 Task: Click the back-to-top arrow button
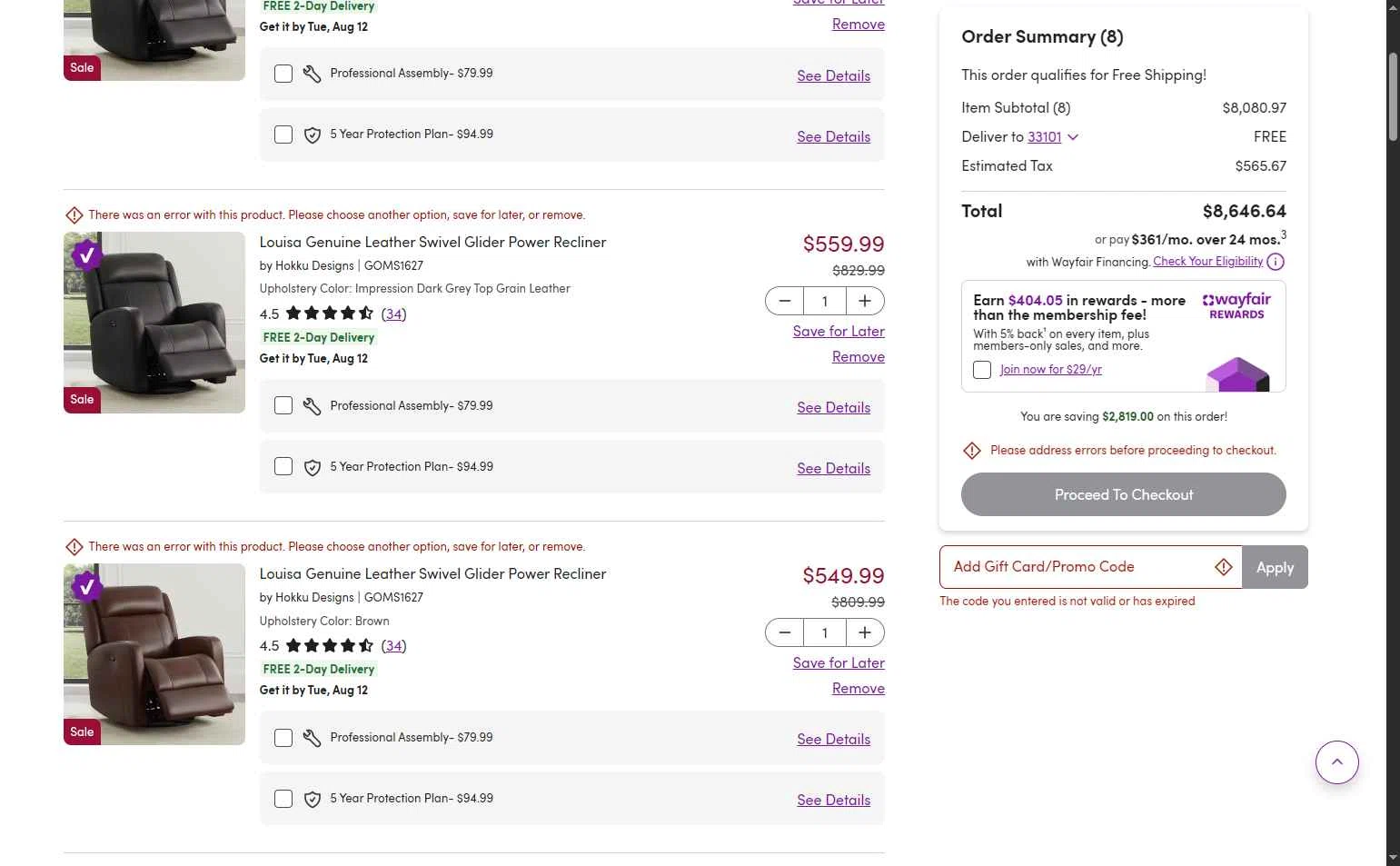pyautogui.click(x=1337, y=762)
